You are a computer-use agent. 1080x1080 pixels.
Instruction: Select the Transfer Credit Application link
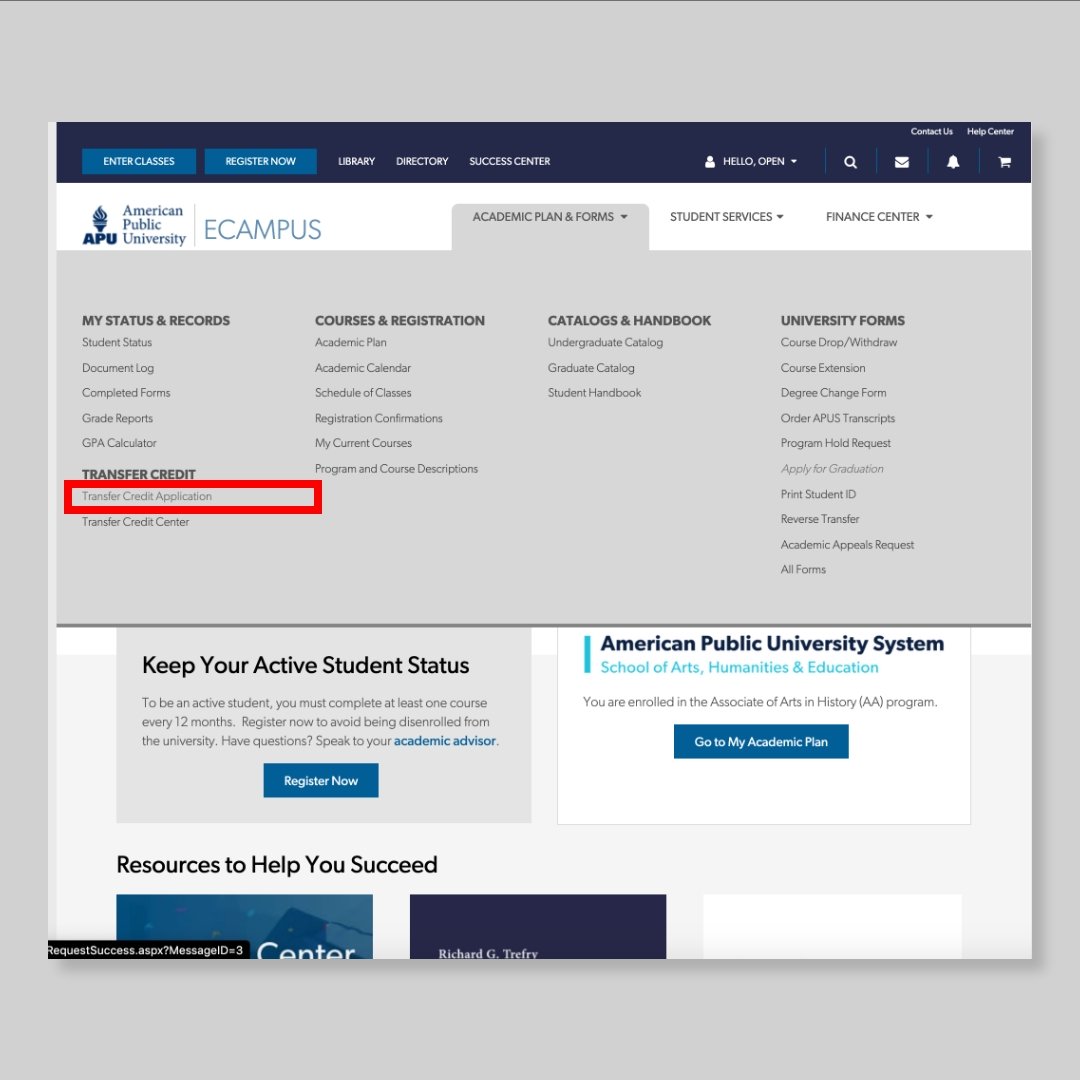[x=147, y=497]
